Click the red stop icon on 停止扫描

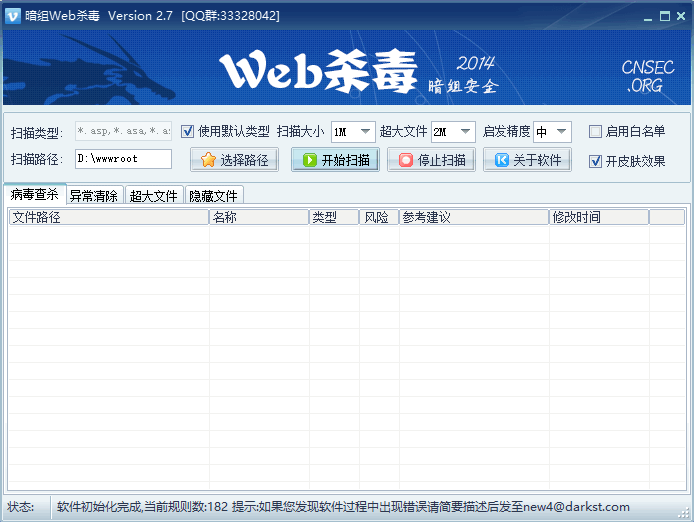pyautogui.click(x=406, y=160)
